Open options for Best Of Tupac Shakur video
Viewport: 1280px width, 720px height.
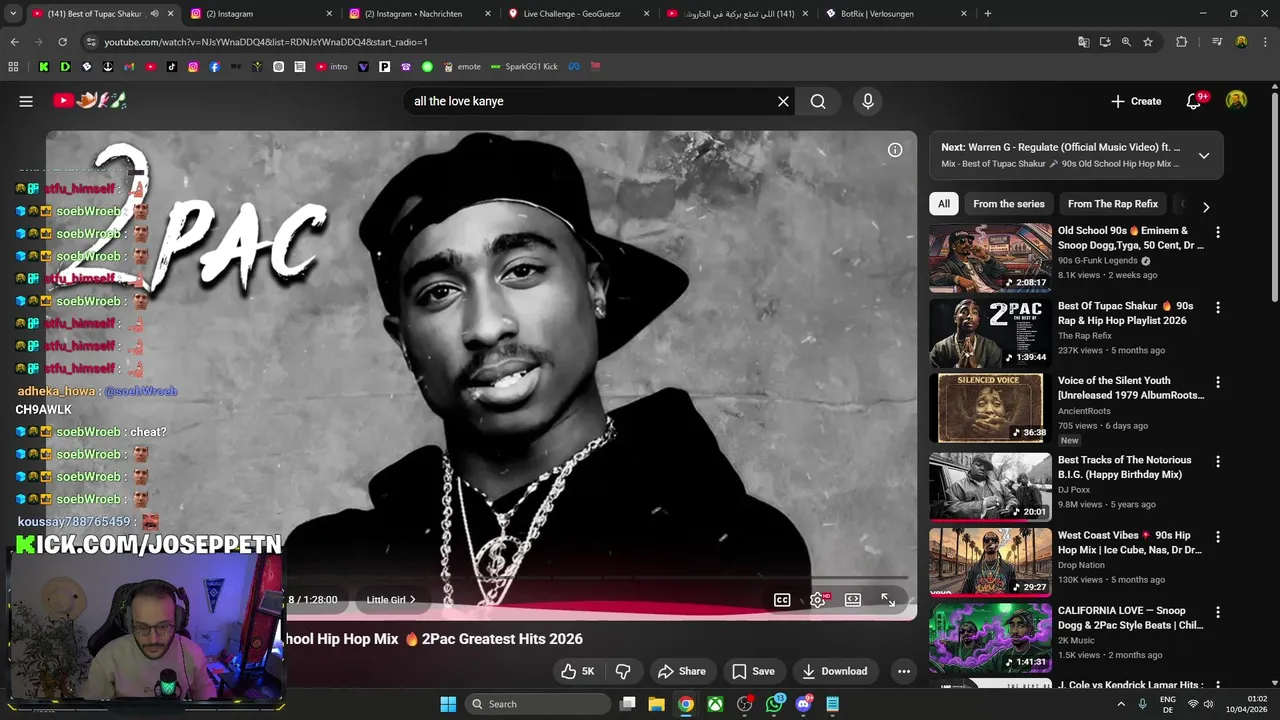[x=1217, y=308]
